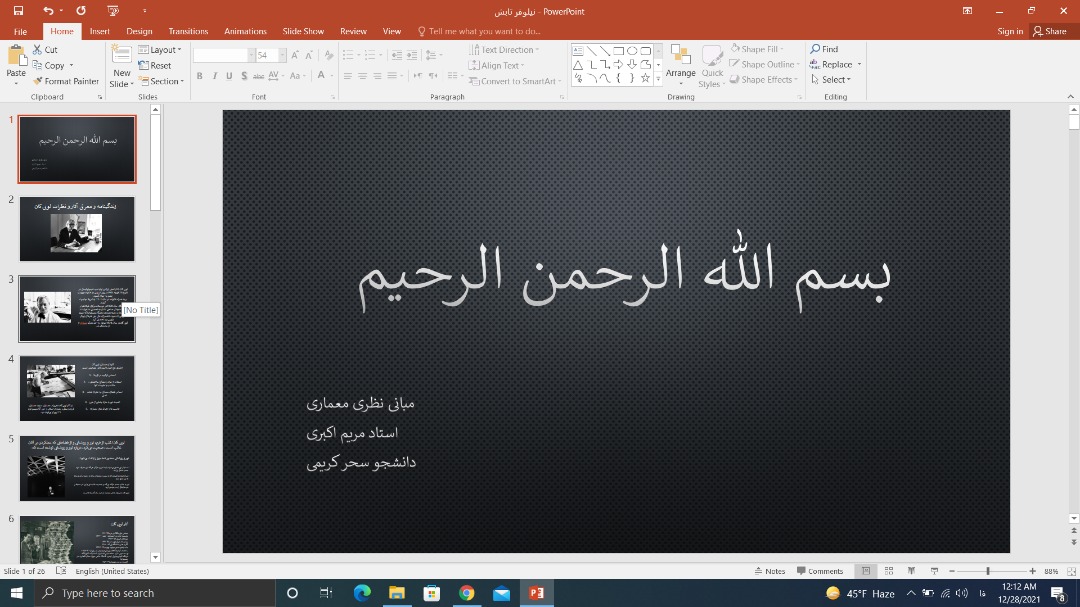
Task: Click the Find magnifier icon
Action: [x=816, y=49]
